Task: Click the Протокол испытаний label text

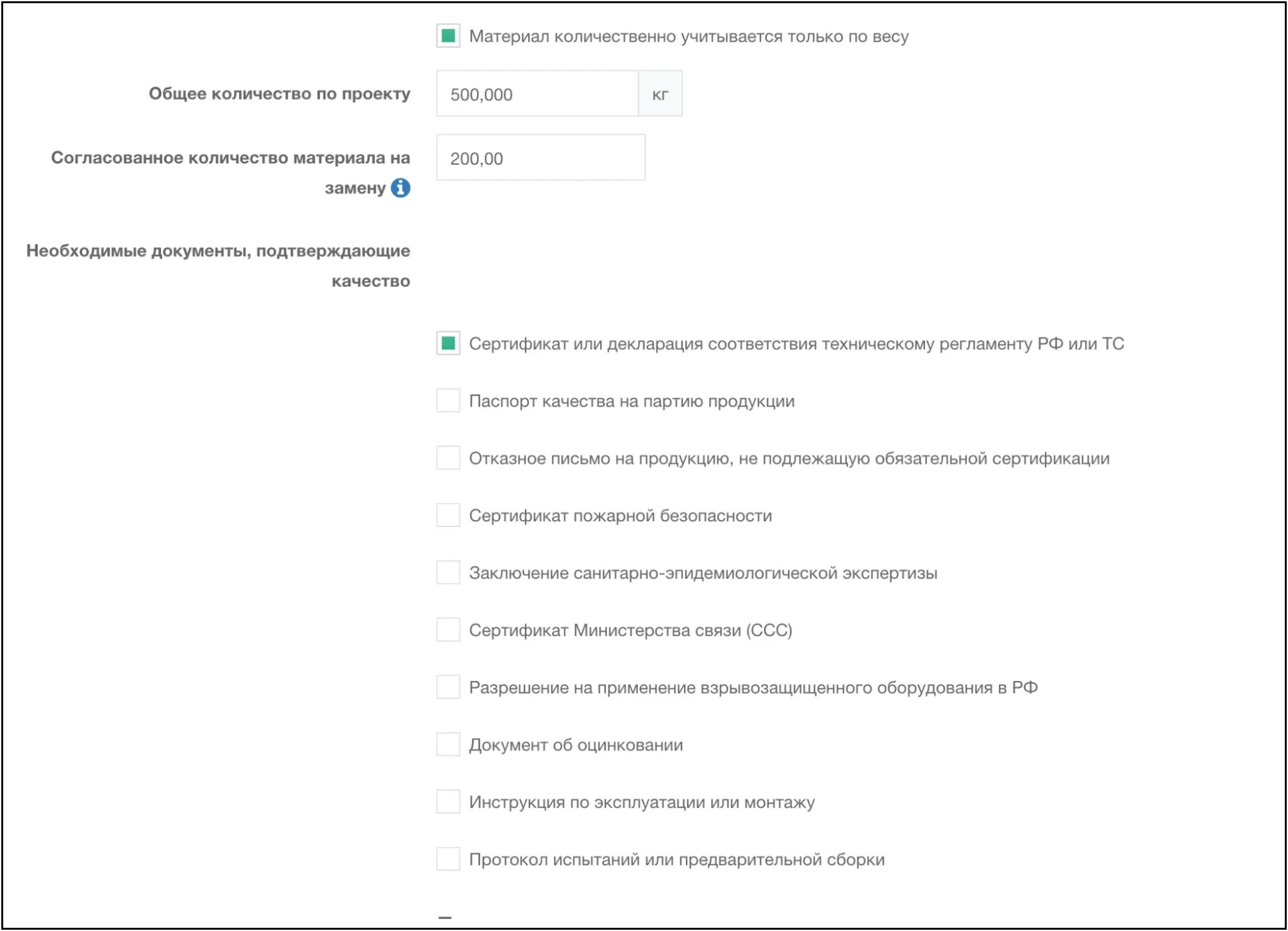Action: tap(676, 860)
